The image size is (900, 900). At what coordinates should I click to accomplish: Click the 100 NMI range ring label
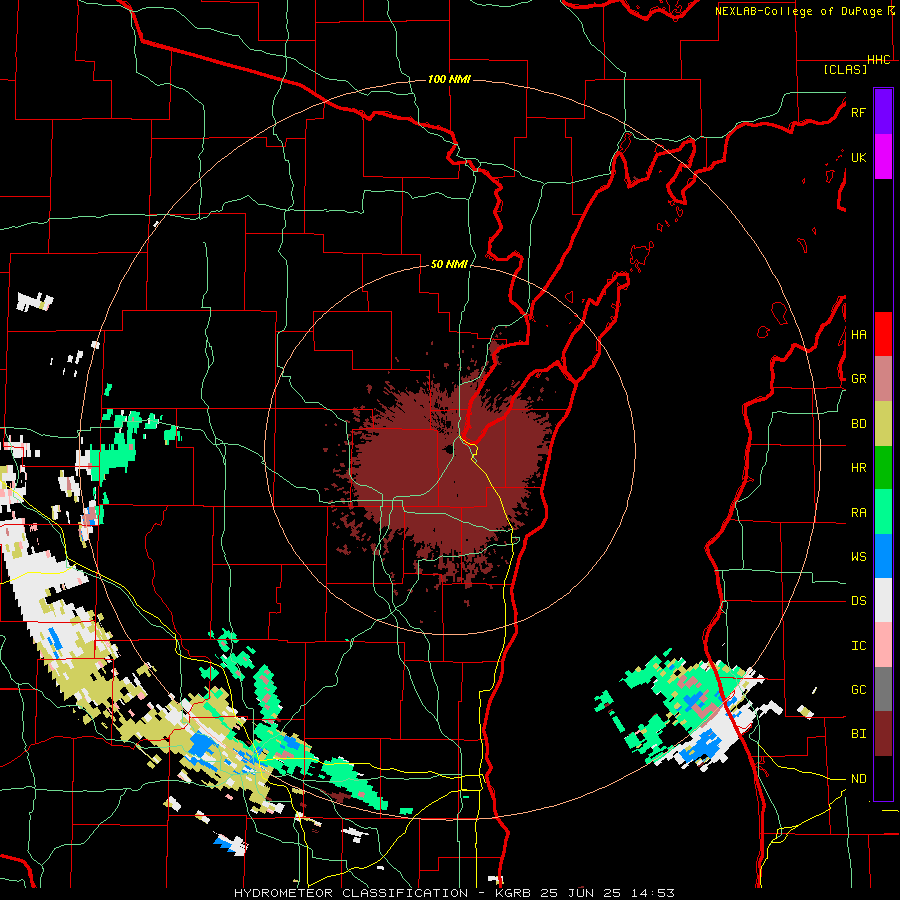point(449,79)
